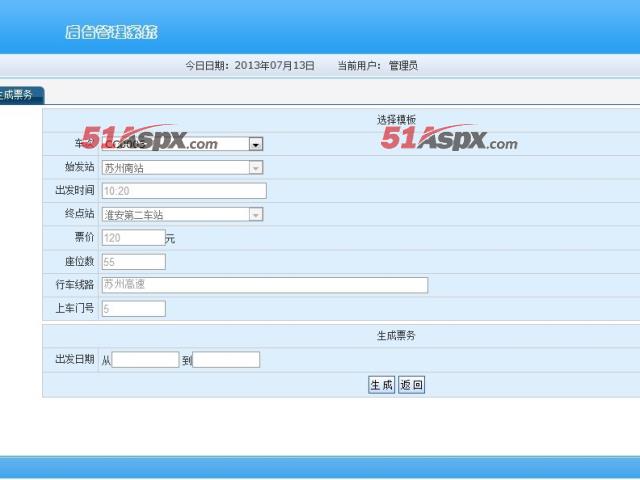Click the 选择模板 section header

coord(396,119)
